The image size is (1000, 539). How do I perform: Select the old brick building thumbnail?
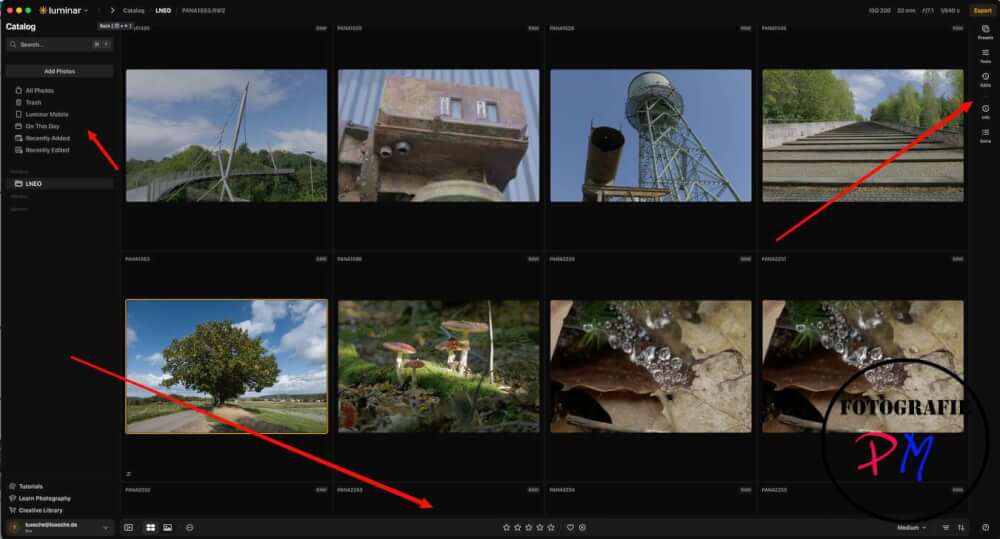tap(439, 136)
